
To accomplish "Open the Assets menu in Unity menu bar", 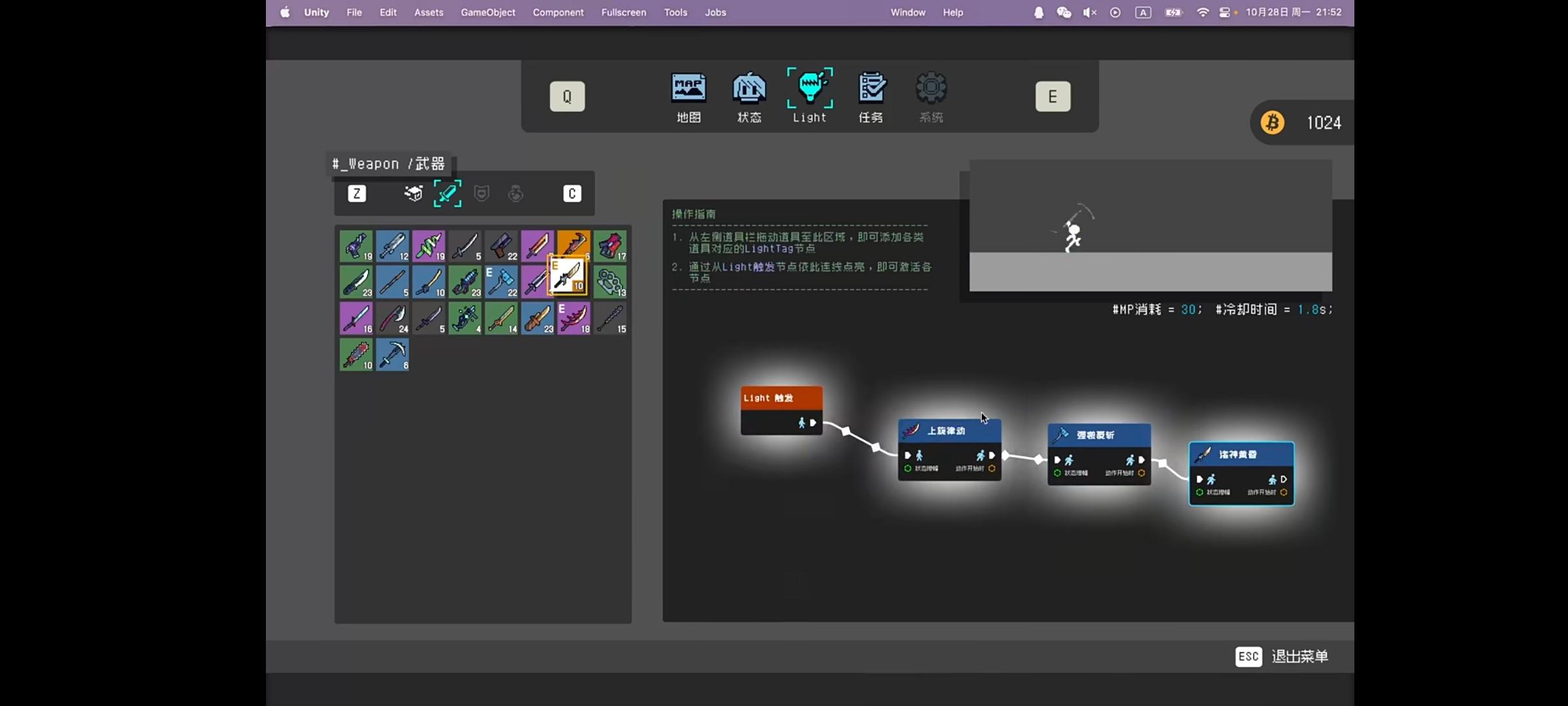I will point(428,12).
